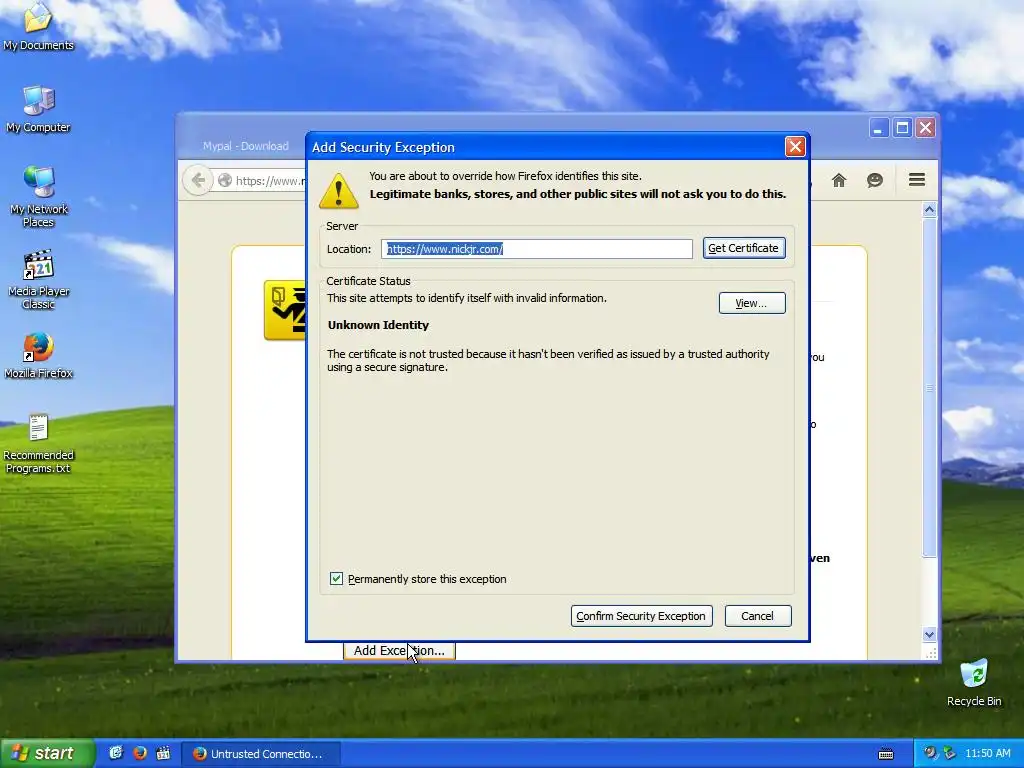Click the taskbar clock showing 11:50 AM
Viewport: 1024px width, 768px height.
(x=987, y=754)
